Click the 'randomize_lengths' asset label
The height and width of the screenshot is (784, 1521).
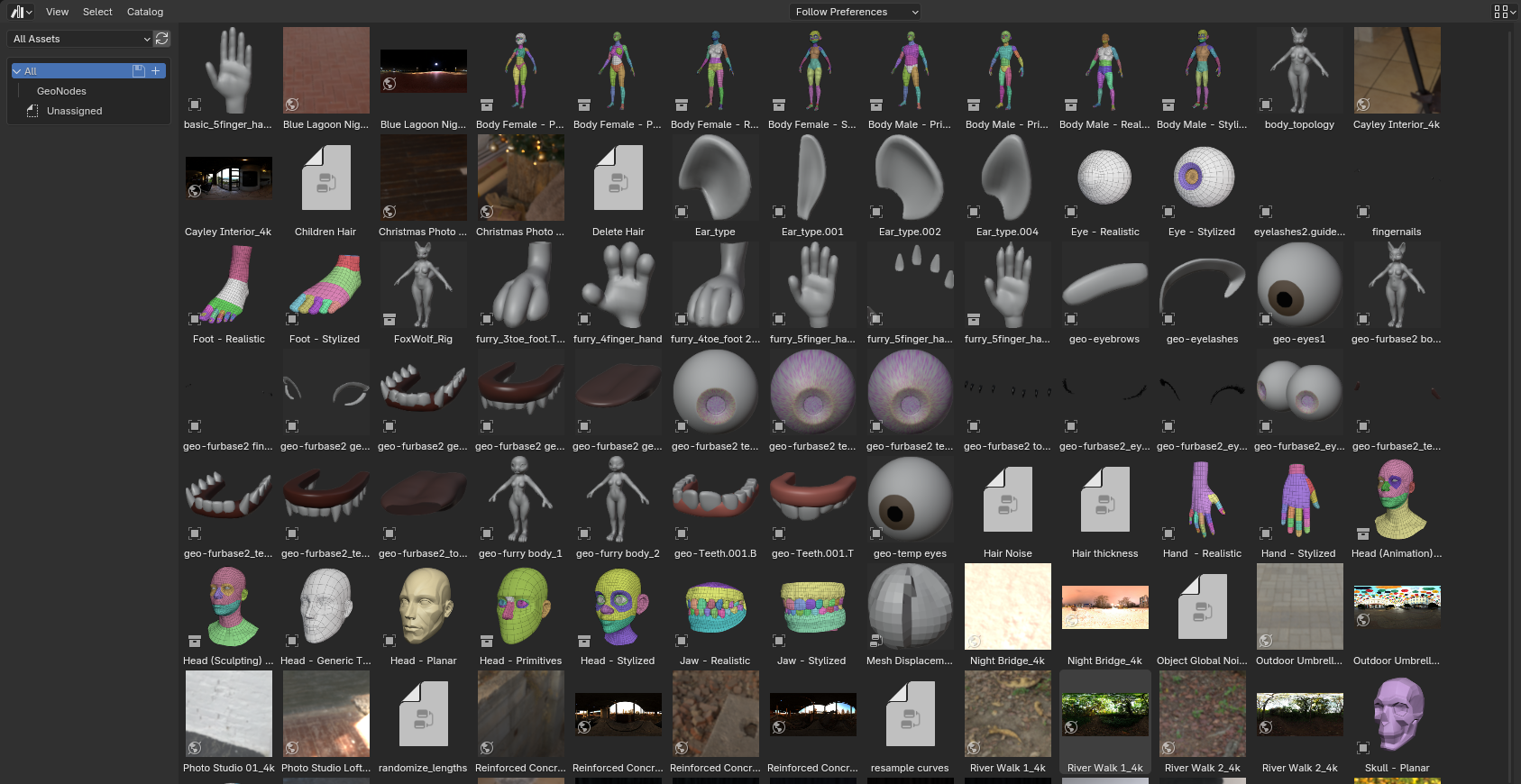(x=423, y=768)
